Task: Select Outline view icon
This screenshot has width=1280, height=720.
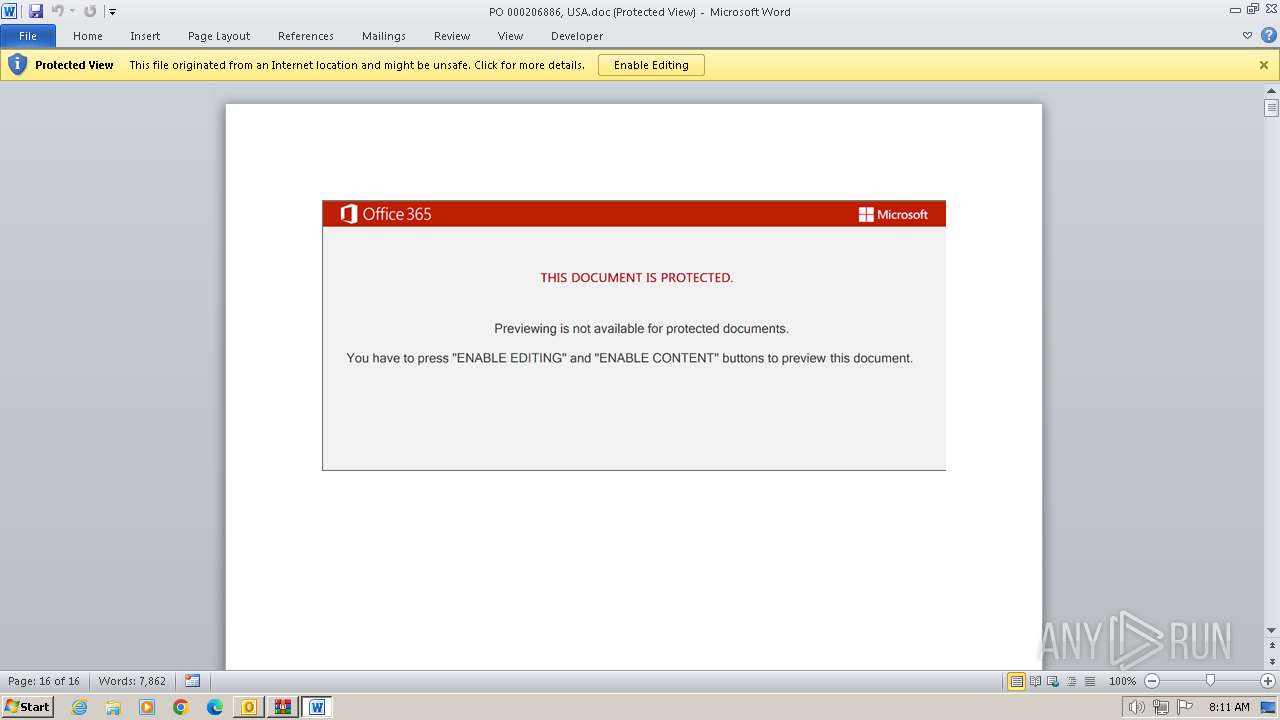Action: pyautogui.click(x=1070, y=681)
